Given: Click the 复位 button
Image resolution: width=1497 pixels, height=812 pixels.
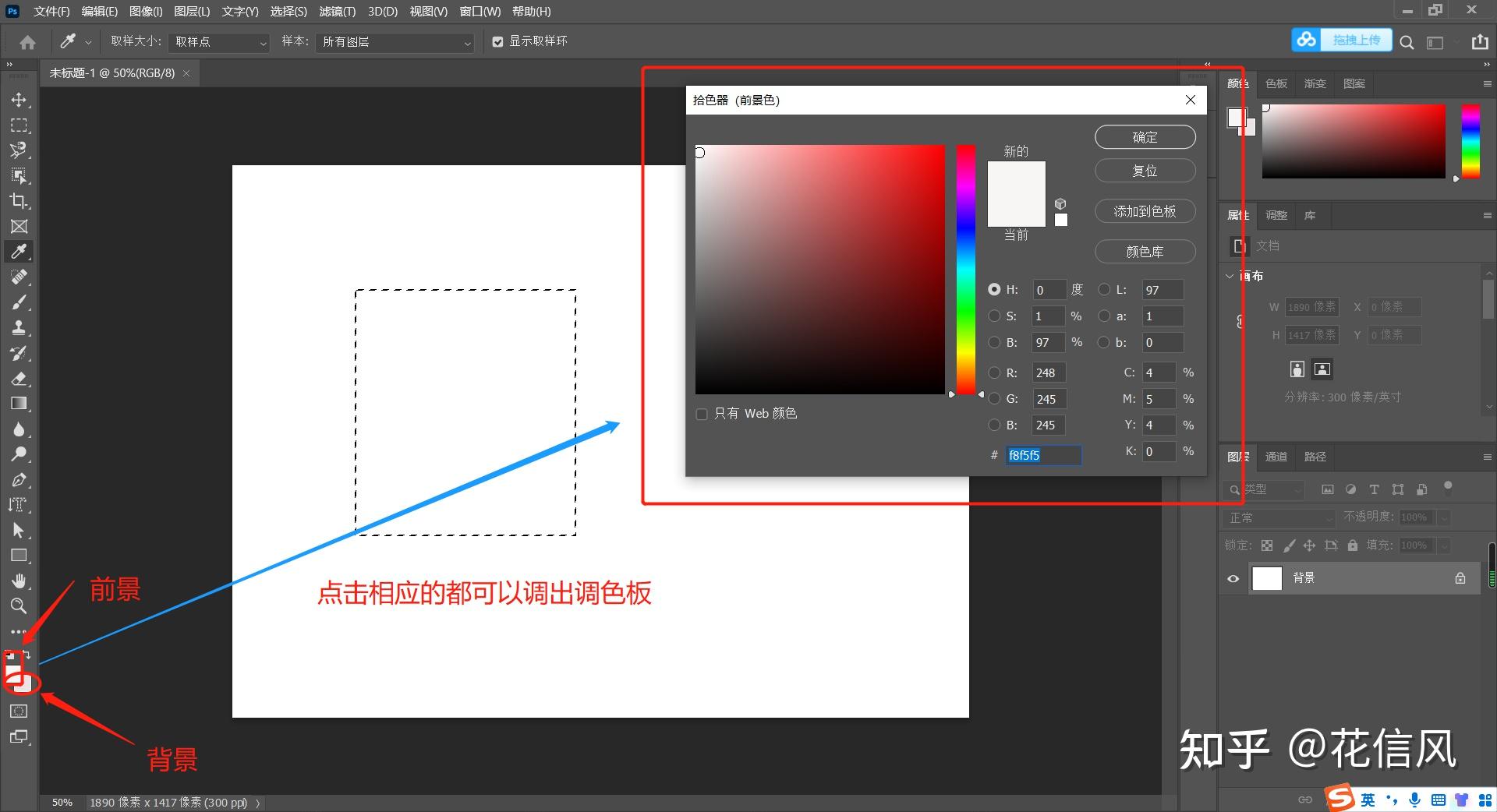Looking at the screenshot, I should pos(1145,171).
